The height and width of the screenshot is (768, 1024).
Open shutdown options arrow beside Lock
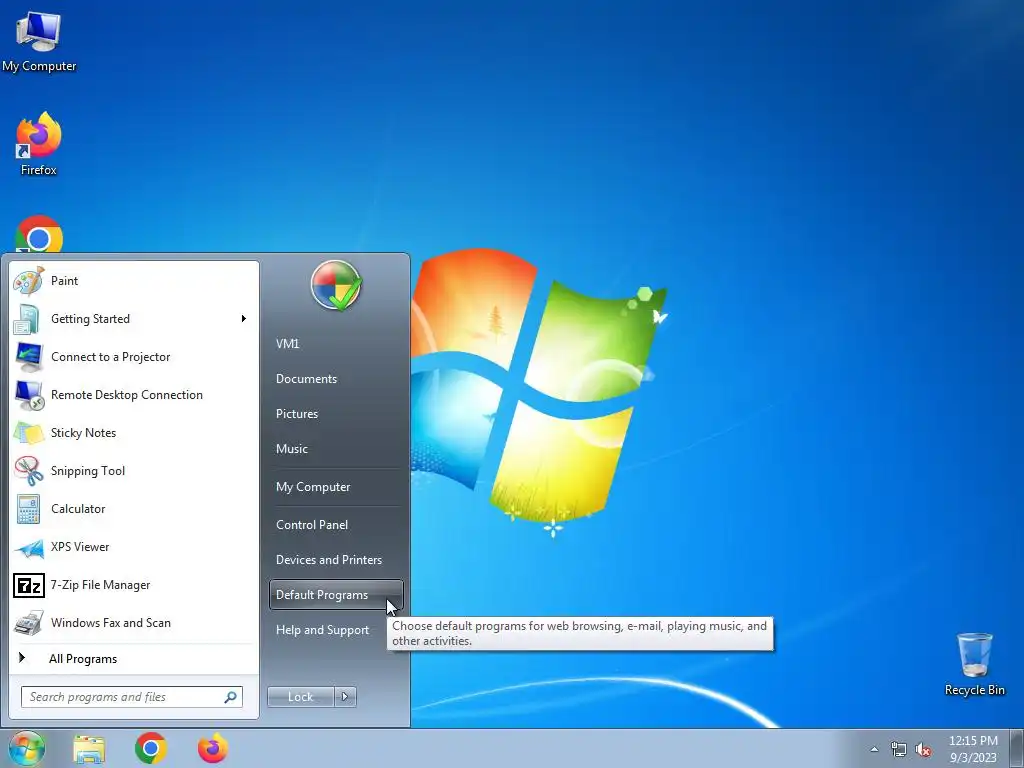click(x=345, y=697)
